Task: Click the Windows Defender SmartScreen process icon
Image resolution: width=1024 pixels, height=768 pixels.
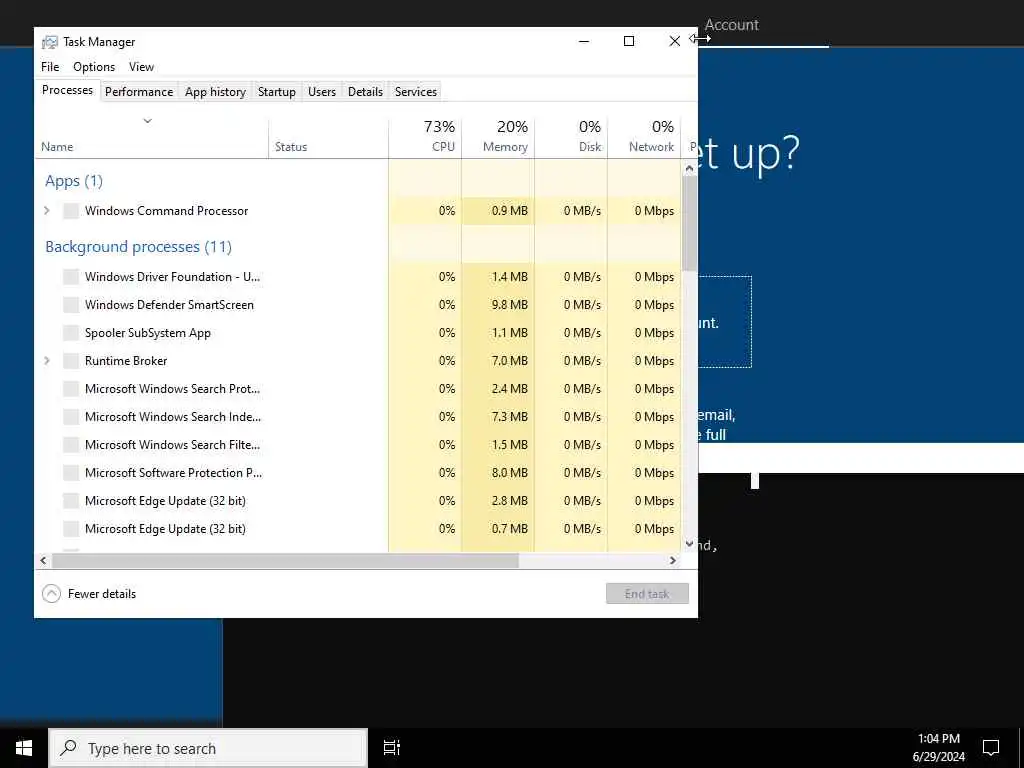Action: pyautogui.click(x=71, y=305)
